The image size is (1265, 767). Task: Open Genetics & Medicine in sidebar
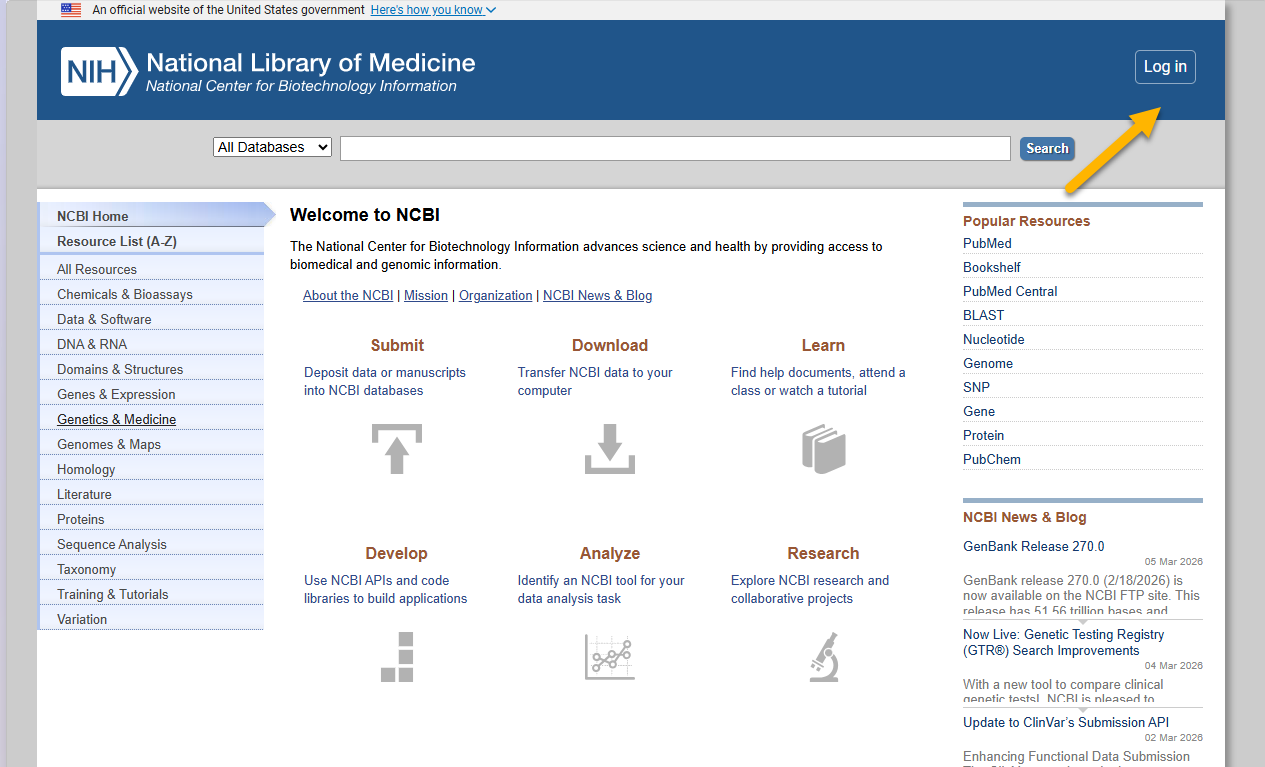coord(116,419)
